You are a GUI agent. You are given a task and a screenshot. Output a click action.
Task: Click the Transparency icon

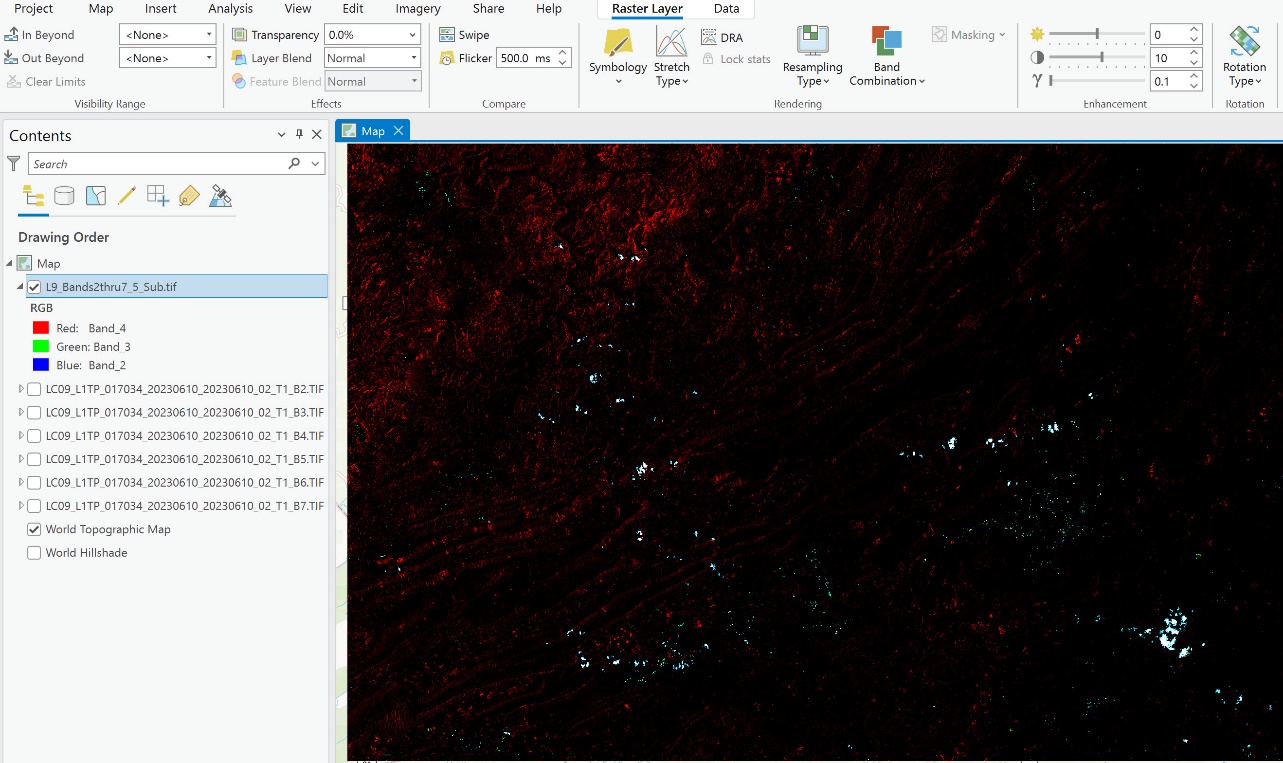click(x=239, y=35)
